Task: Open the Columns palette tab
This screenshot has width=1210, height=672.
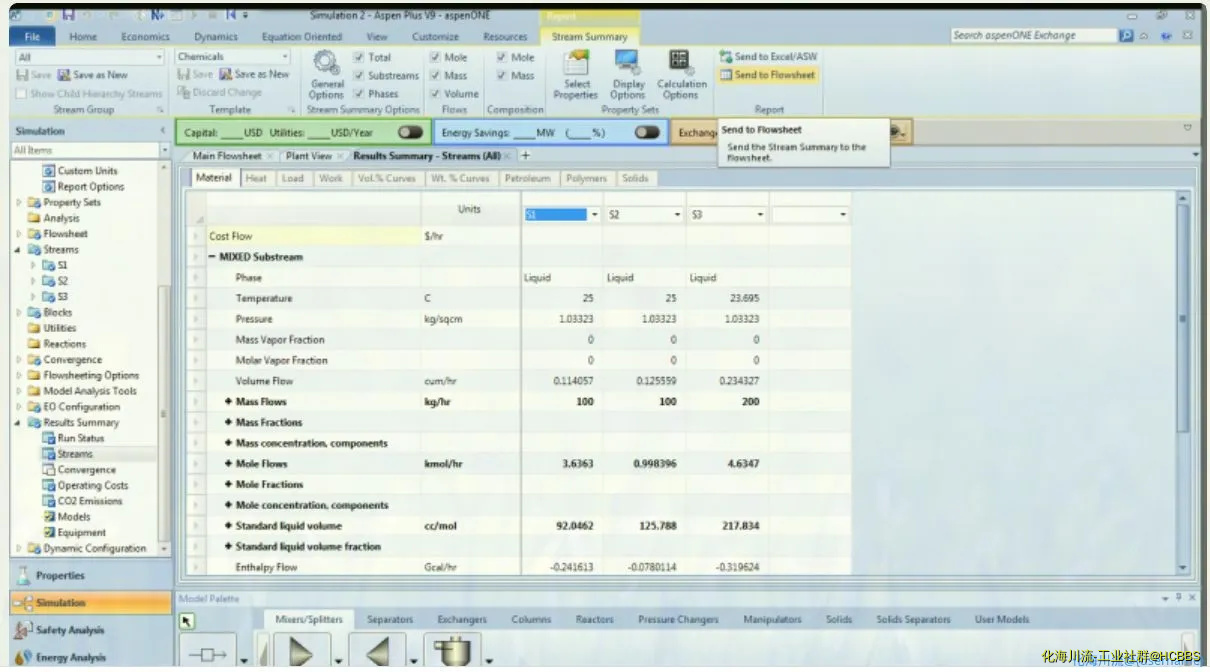Action: (531, 620)
